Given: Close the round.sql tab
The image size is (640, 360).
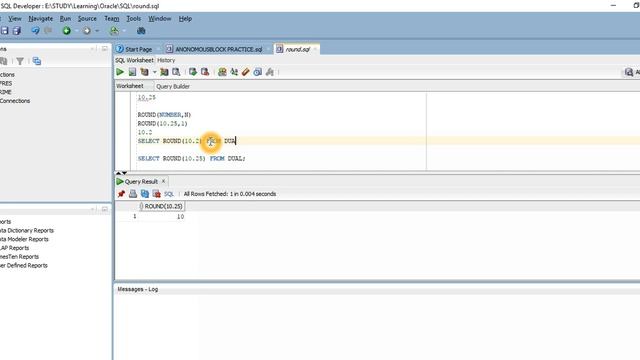Looking at the screenshot, I should click(x=315, y=49).
